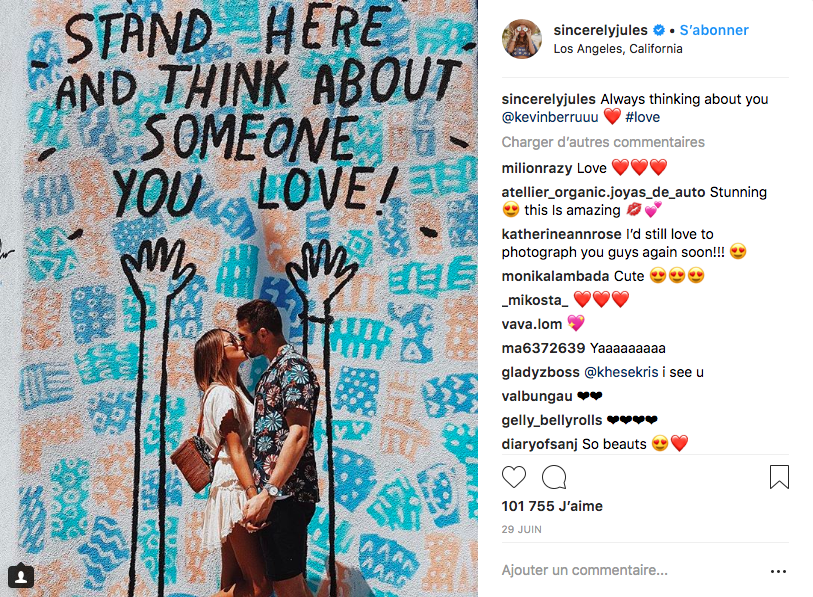
Task: Save post with the bookmark icon
Action: coord(779,477)
